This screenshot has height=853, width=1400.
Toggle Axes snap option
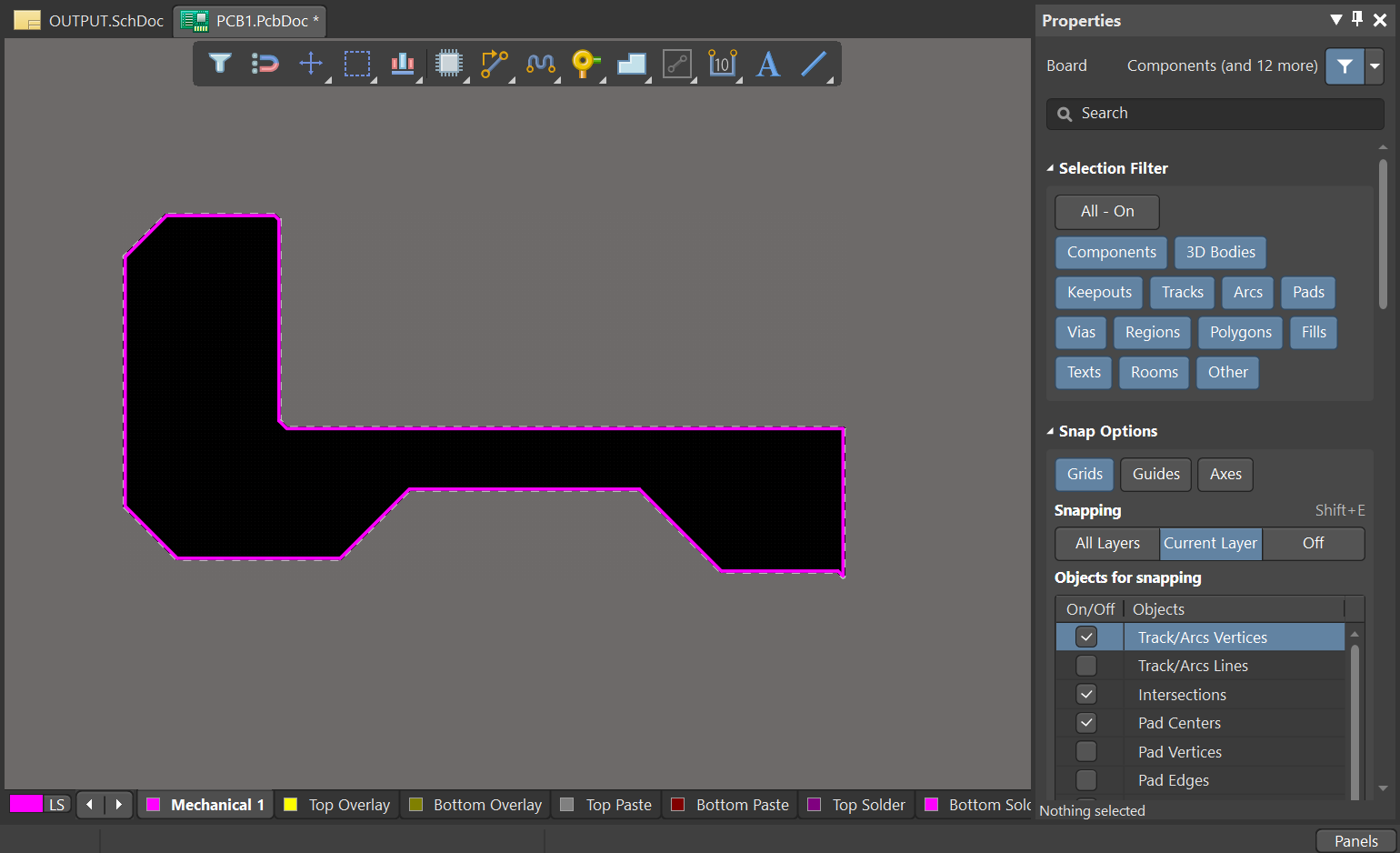click(x=1225, y=475)
